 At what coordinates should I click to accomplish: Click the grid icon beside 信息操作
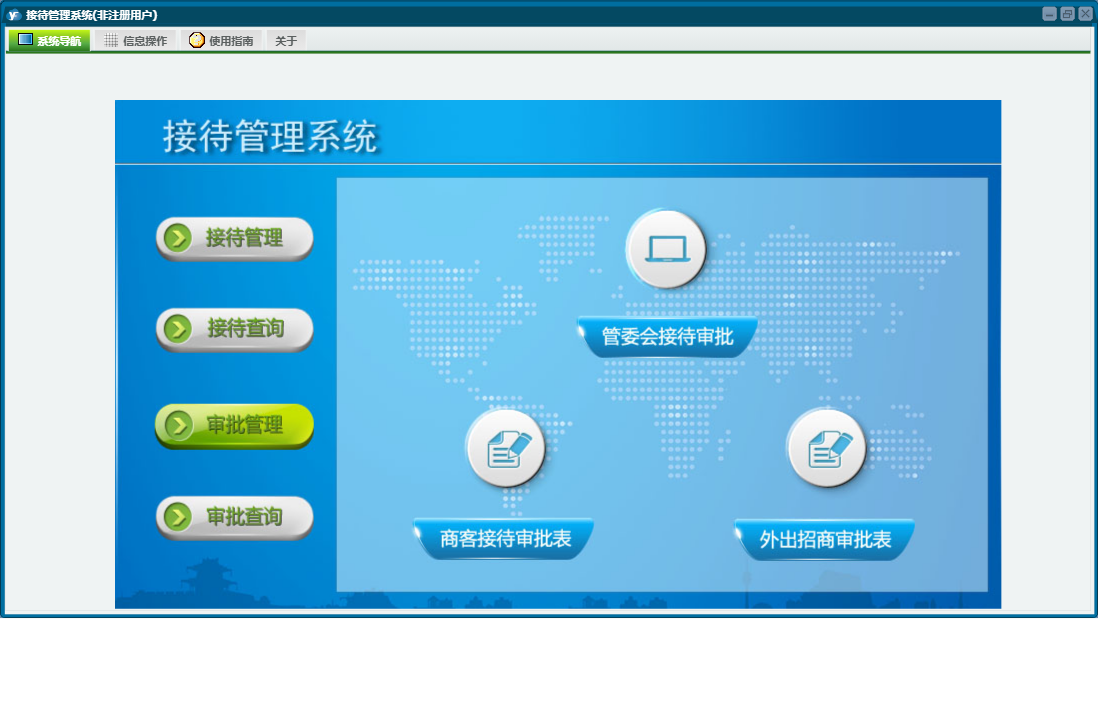coord(111,40)
